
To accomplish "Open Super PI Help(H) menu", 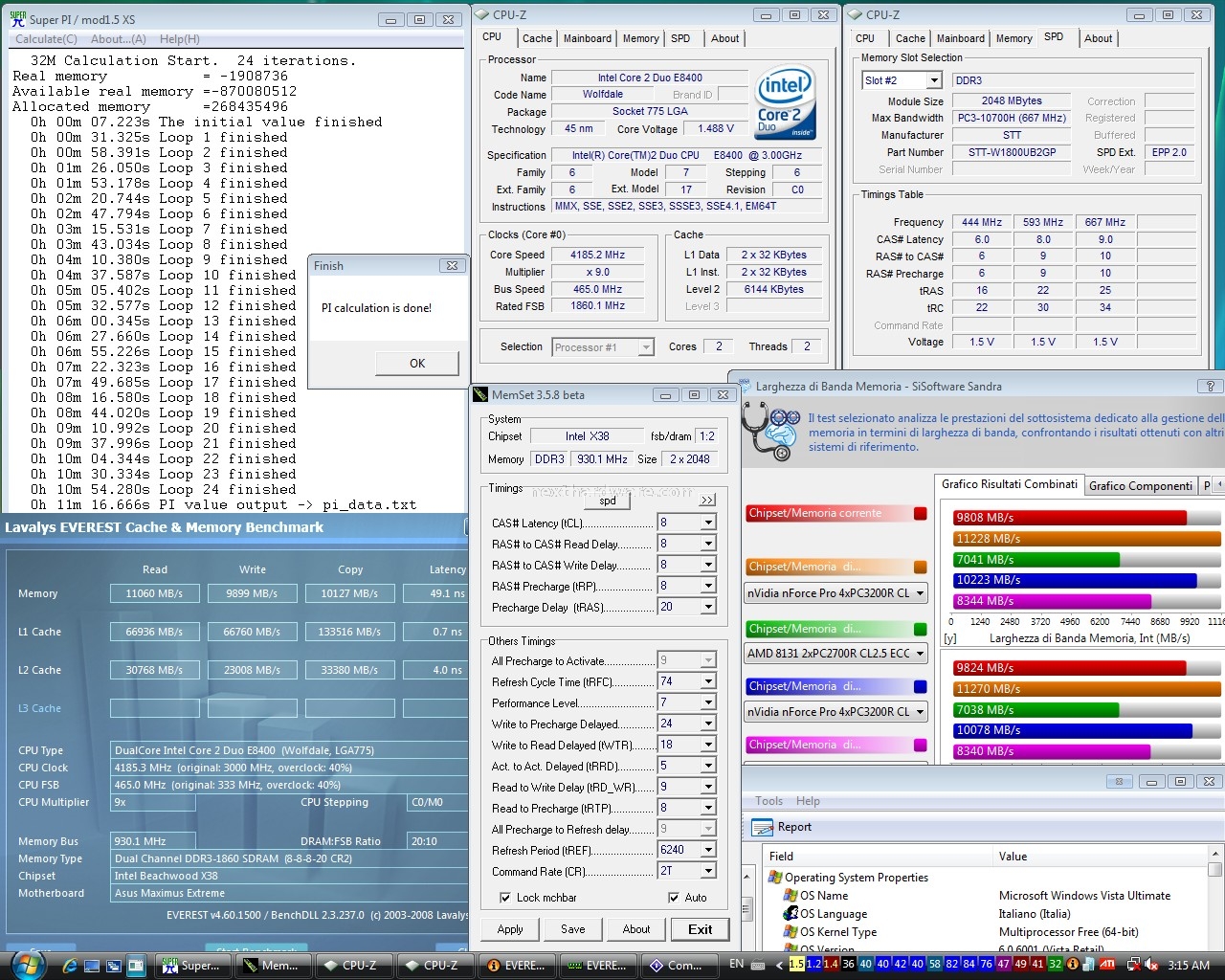I will click(180, 39).
